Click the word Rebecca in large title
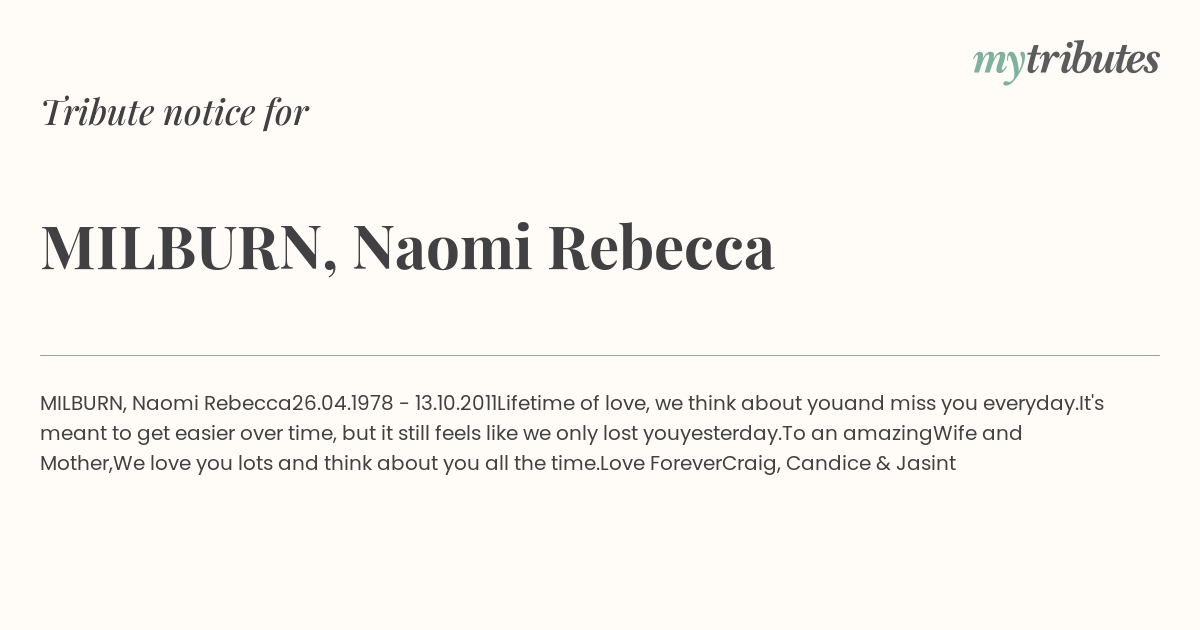The width and height of the screenshot is (1200, 630). tap(662, 247)
